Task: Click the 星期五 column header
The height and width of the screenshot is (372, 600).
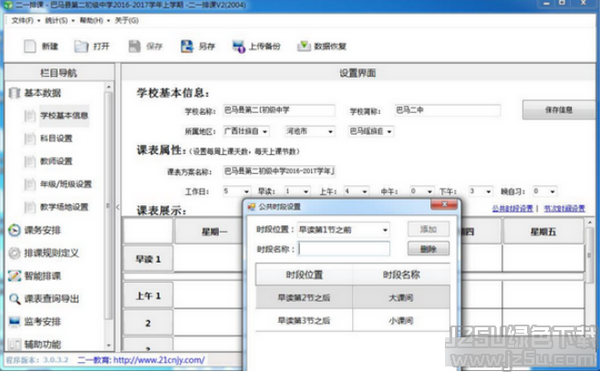Action: (x=543, y=232)
